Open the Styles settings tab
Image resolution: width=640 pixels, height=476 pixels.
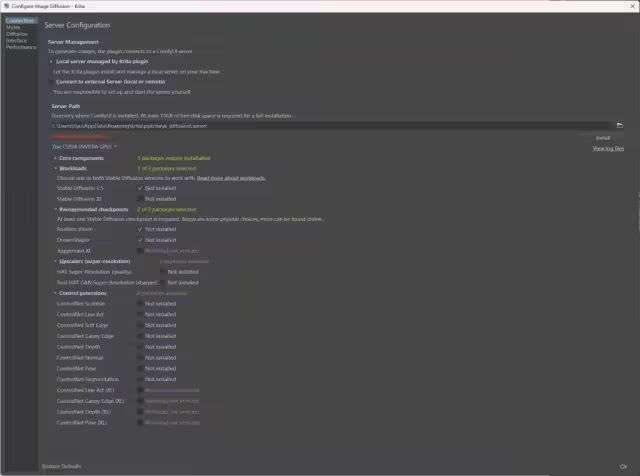tap(13, 27)
